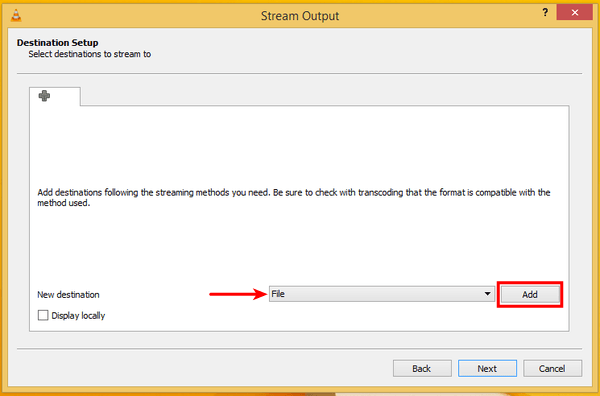Go Back to the previous step
600x396 pixels.
coord(422,368)
